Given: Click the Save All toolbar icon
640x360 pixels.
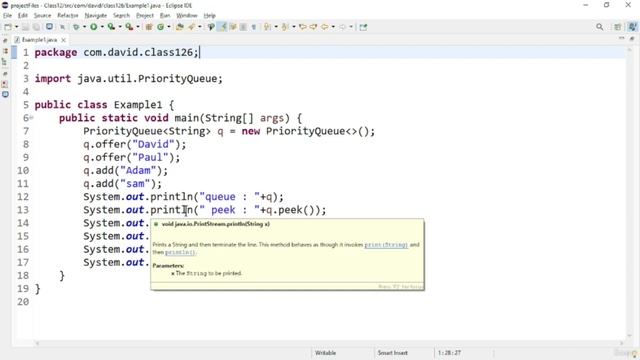Looking at the screenshot, I should (36, 27).
